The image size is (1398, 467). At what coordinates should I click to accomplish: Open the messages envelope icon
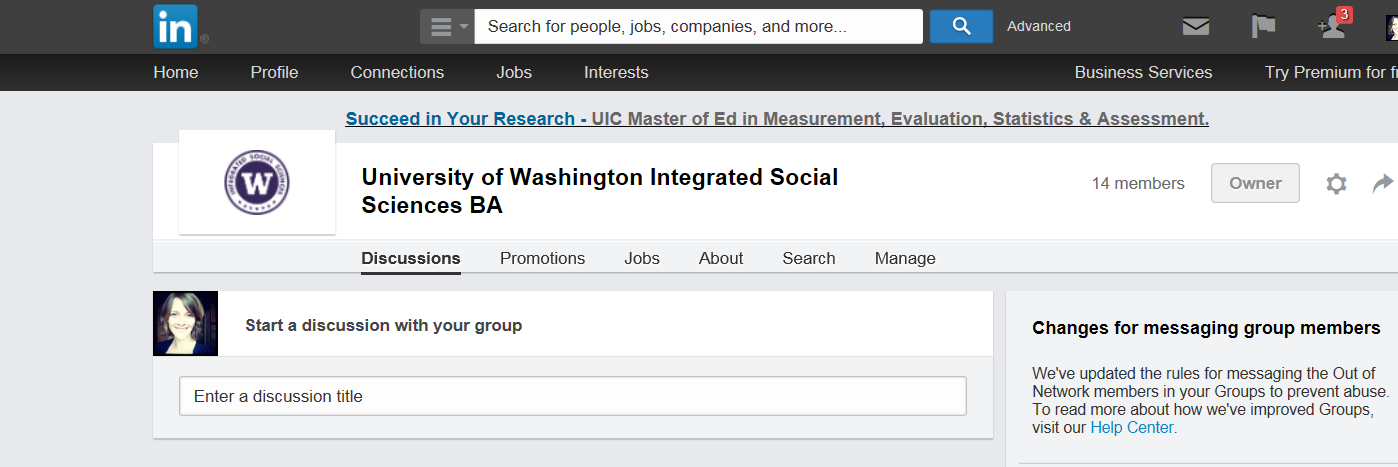tap(1196, 27)
